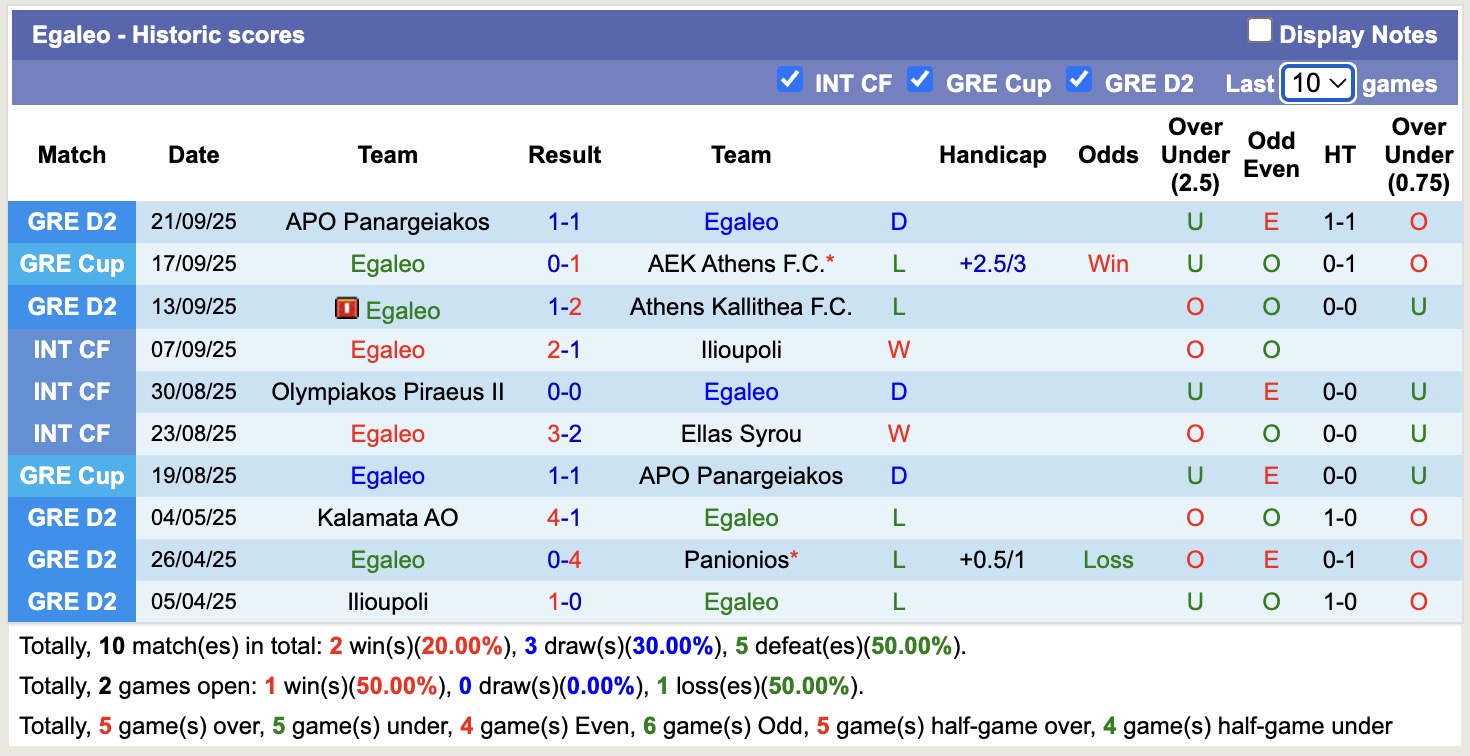This screenshot has width=1470, height=756.
Task: Open the 4-1 Kalamata AO match result
Action: tap(564, 518)
